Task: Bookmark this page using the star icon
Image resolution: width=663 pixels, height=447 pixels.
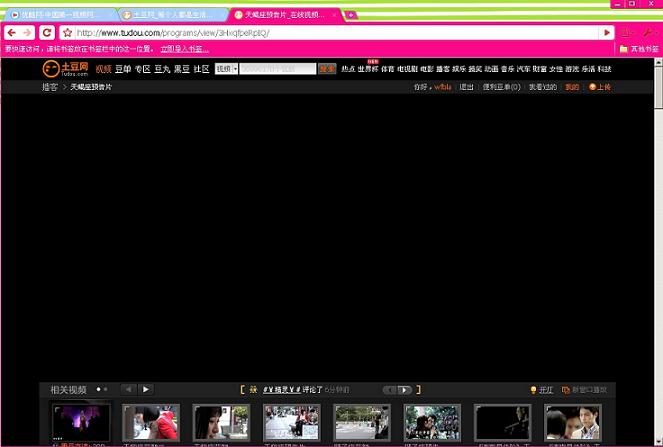Action: pos(67,33)
